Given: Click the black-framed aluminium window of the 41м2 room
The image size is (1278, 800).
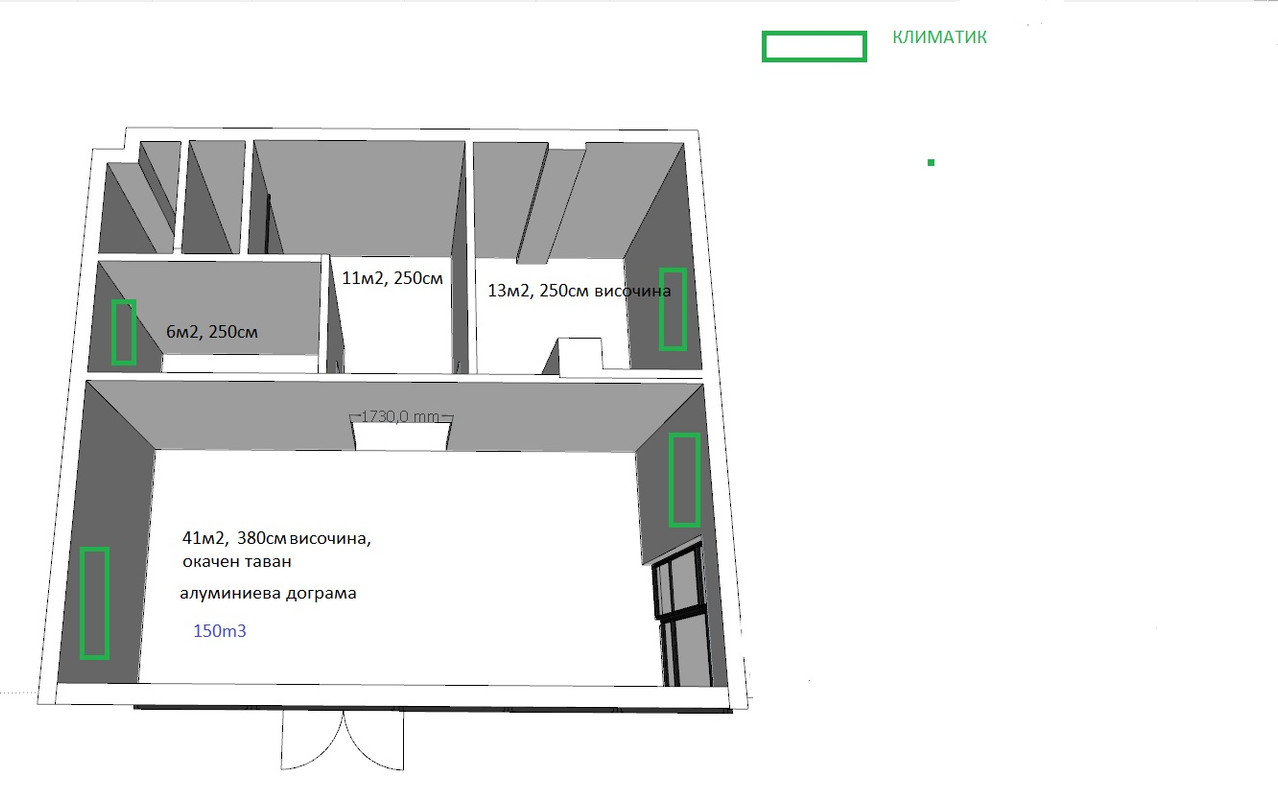Looking at the screenshot, I should [x=680, y=614].
